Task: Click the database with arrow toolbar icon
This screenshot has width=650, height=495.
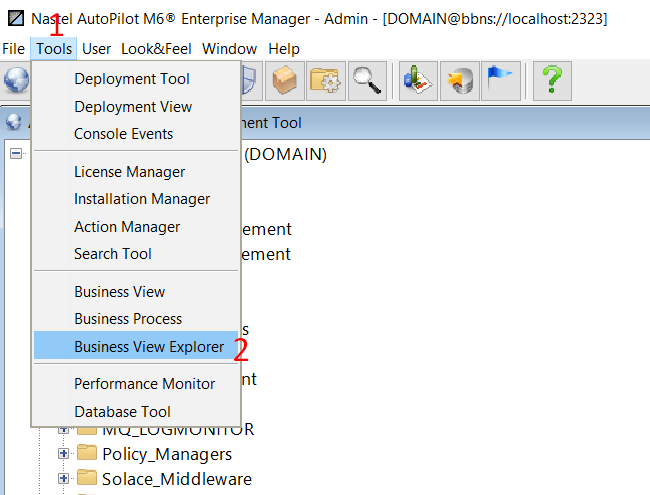Action: [x=460, y=81]
